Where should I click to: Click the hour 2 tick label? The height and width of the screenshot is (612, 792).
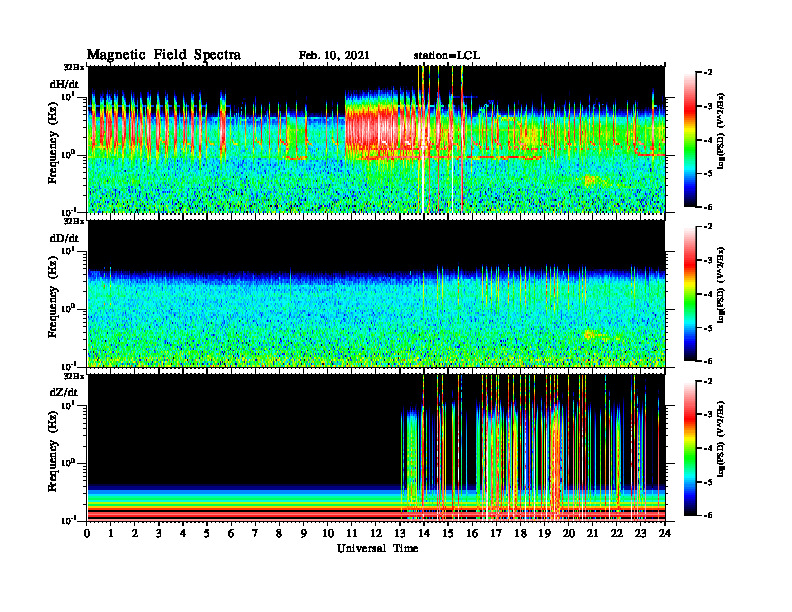[135, 533]
